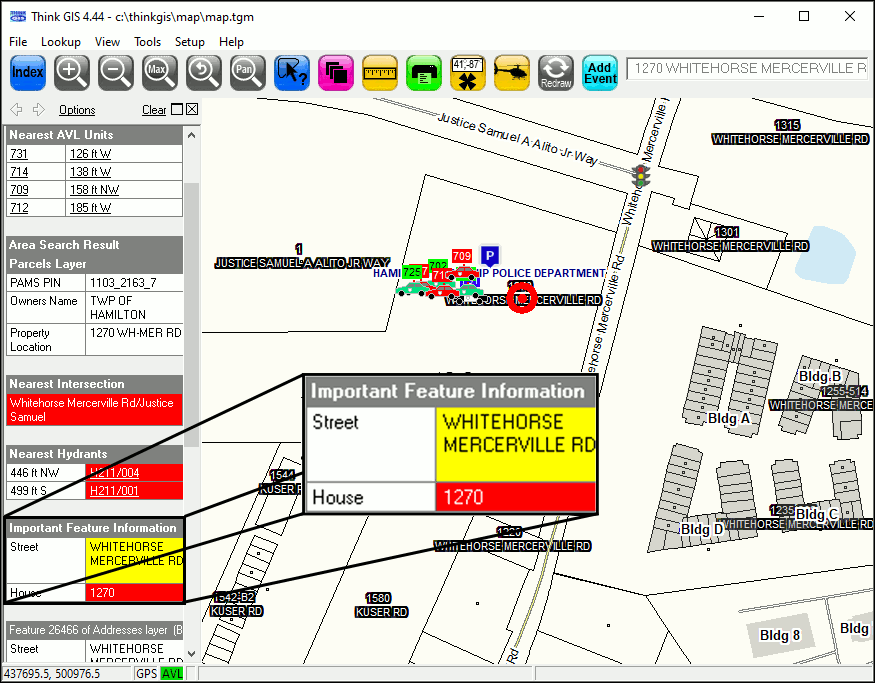Toggle the AVL status indicator

(172, 674)
